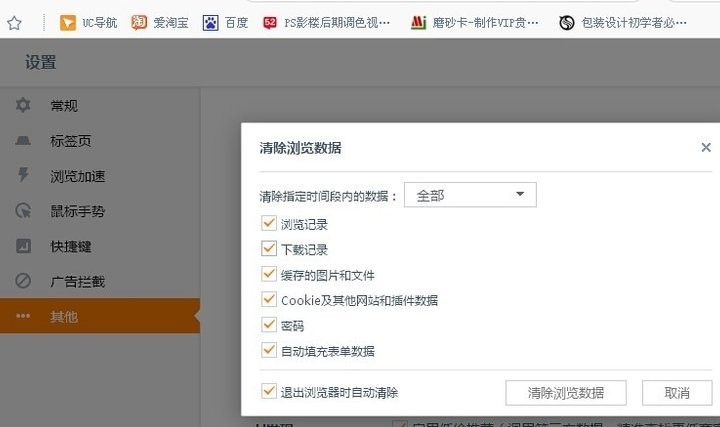Click the 广告拦截 block icon

coord(23,281)
